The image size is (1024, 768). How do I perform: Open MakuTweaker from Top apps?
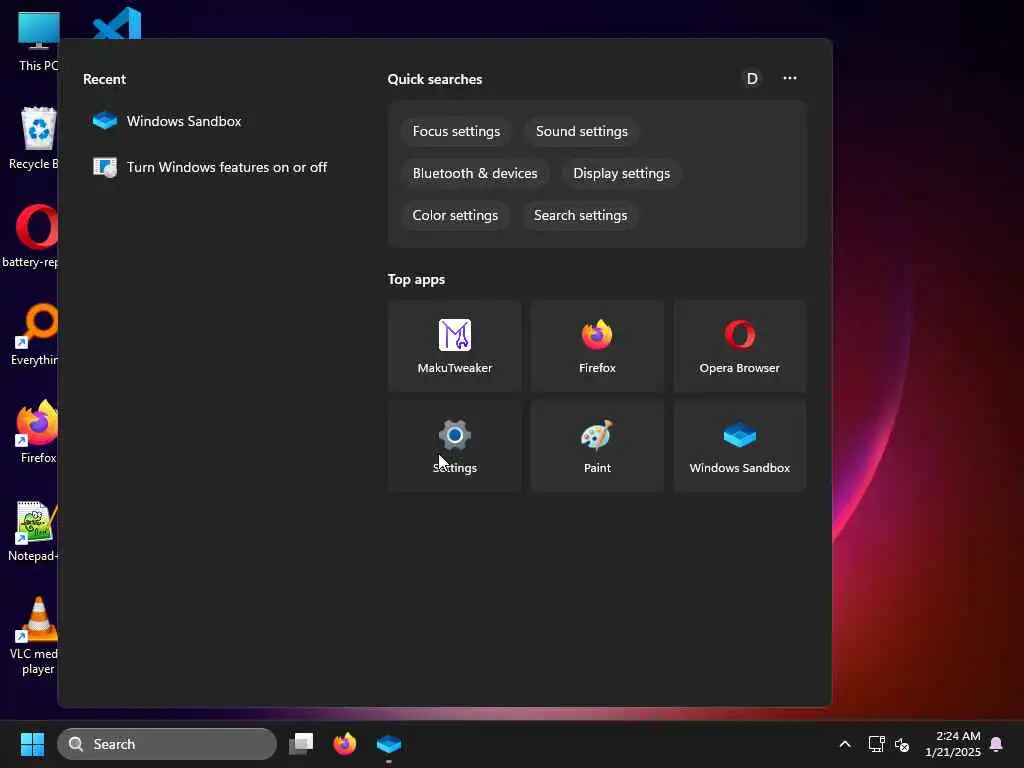(455, 346)
